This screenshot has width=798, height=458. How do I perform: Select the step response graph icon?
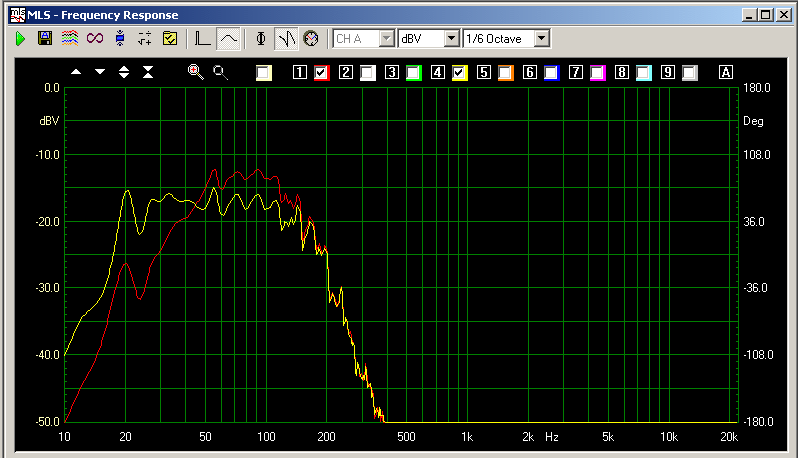point(203,39)
